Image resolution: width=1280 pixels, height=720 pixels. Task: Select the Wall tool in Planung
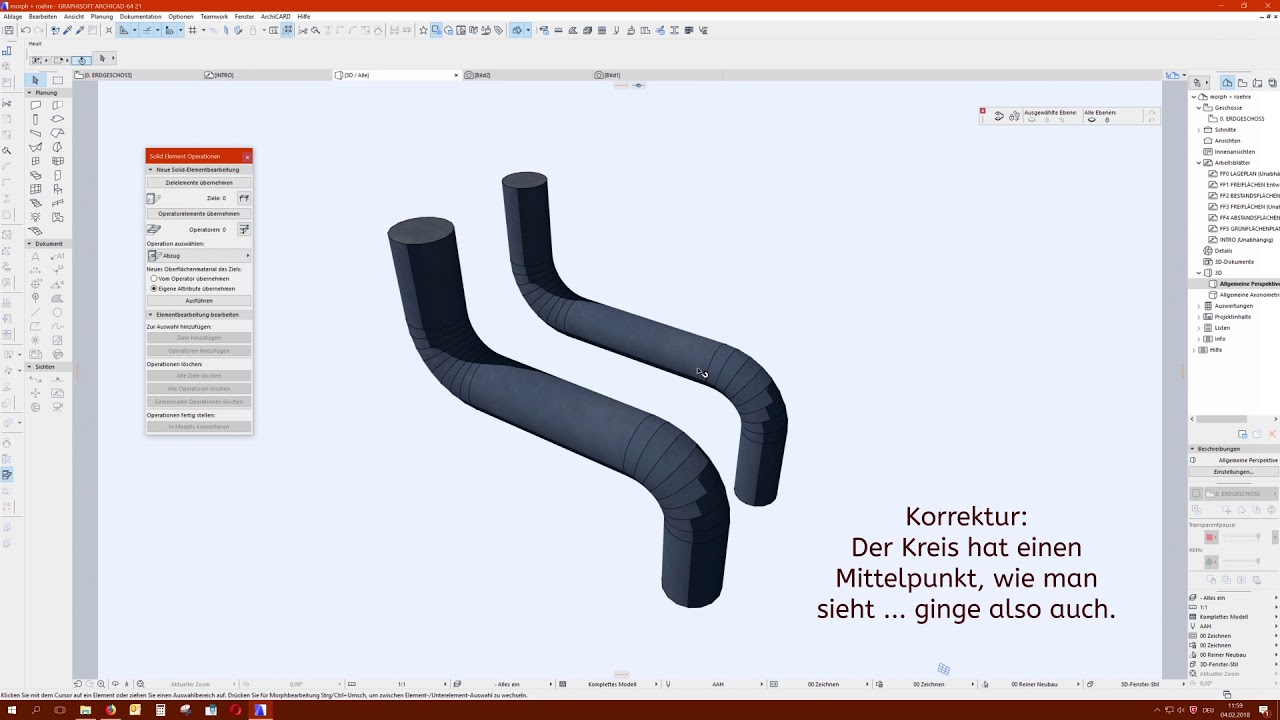(35, 105)
